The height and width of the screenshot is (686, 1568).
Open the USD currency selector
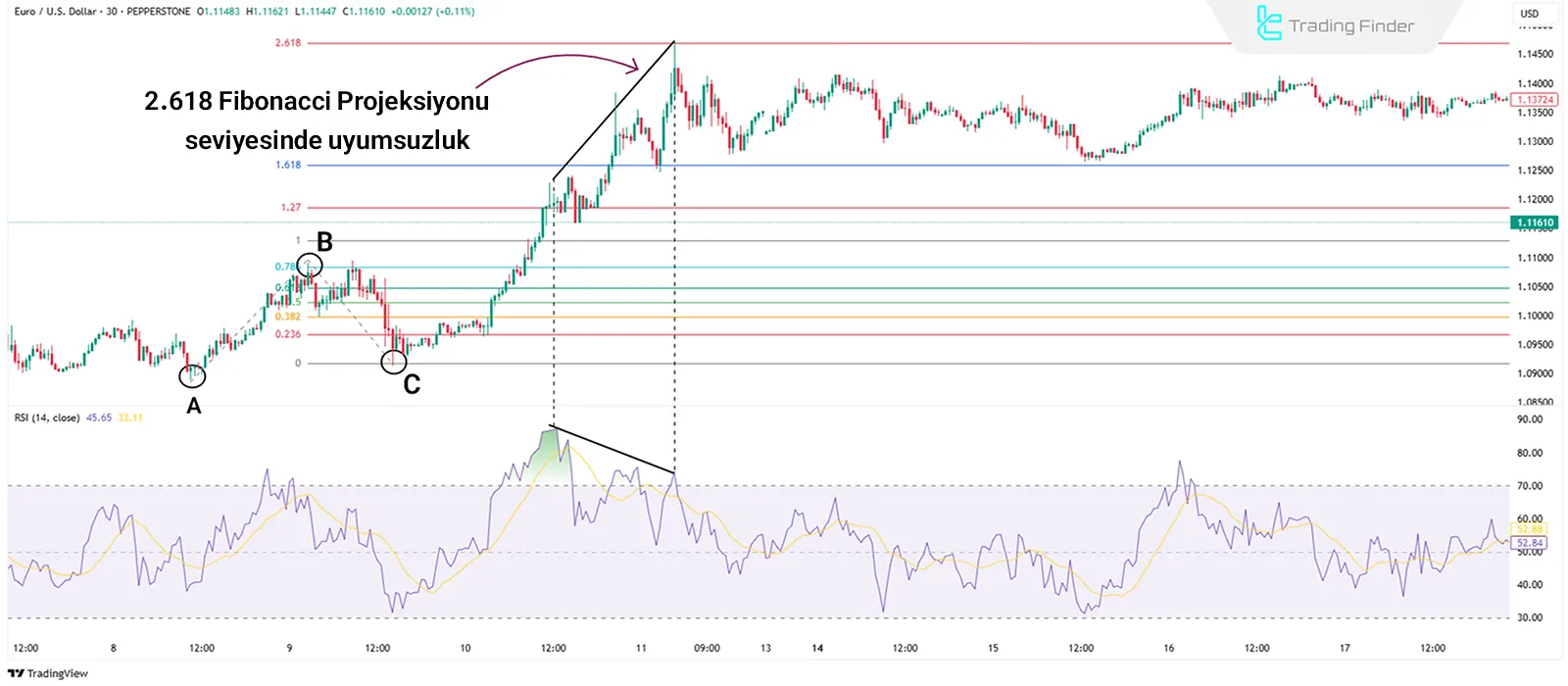click(x=1529, y=14)
